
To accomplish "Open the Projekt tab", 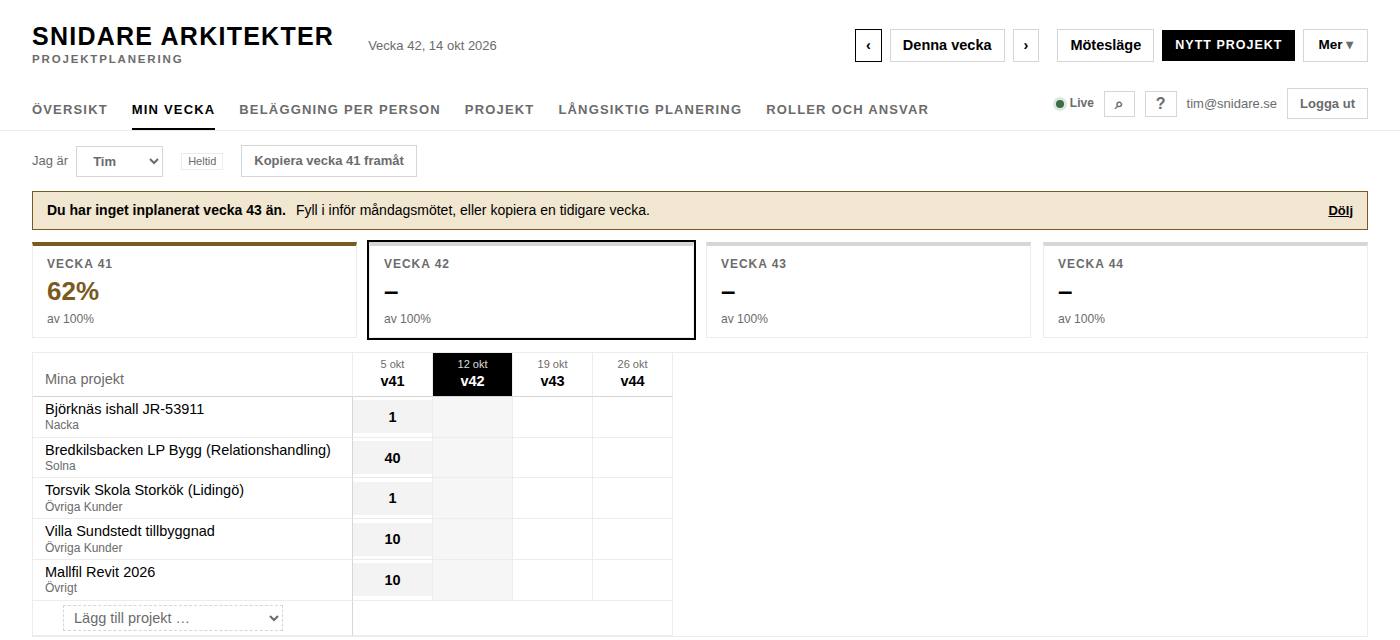I will tap(499, 109).
